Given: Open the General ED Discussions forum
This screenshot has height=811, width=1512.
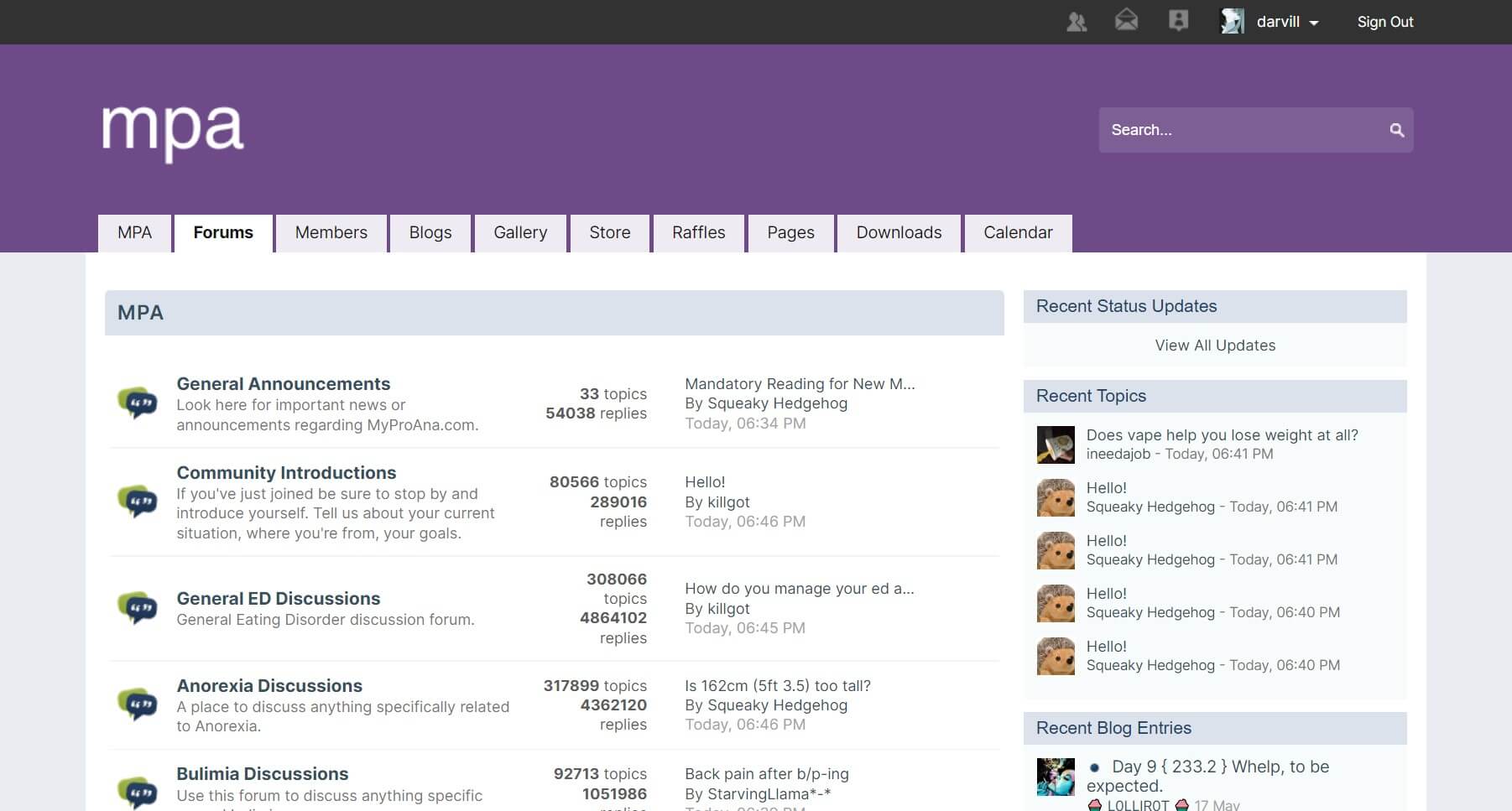Looking at the screenshot, I should (279, 599).
